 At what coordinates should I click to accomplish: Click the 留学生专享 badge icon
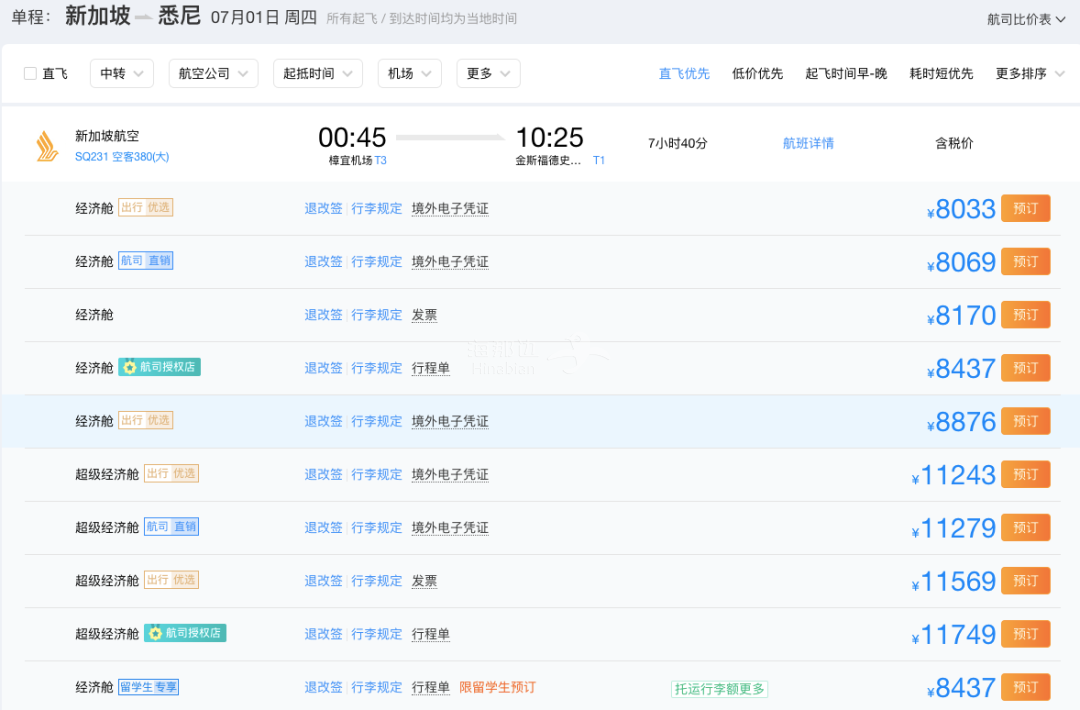148,687
